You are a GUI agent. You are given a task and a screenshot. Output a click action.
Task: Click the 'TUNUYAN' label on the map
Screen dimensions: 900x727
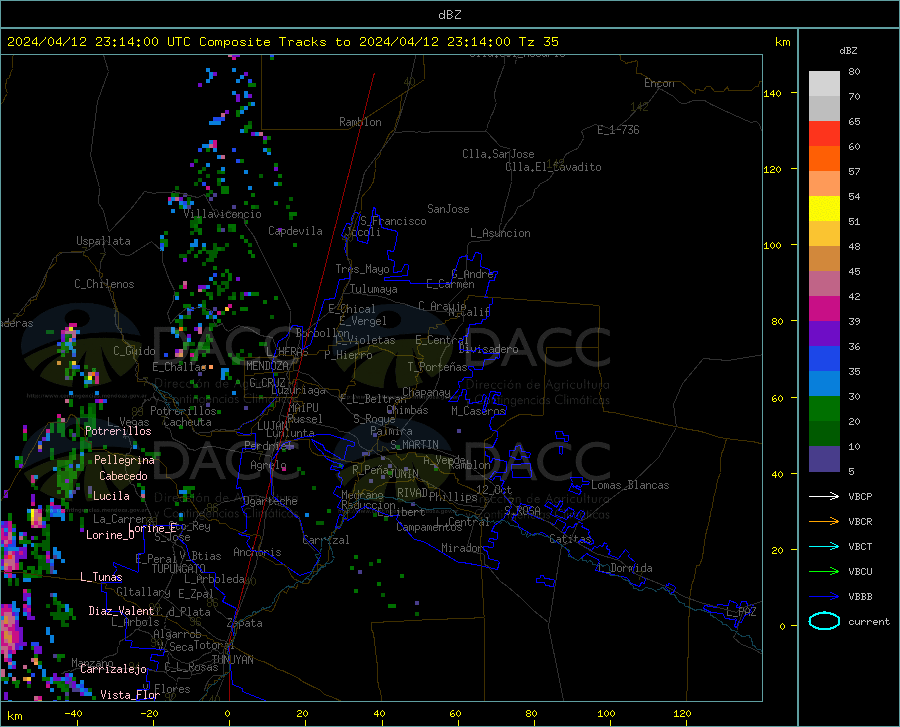click(x=232, y=660)
